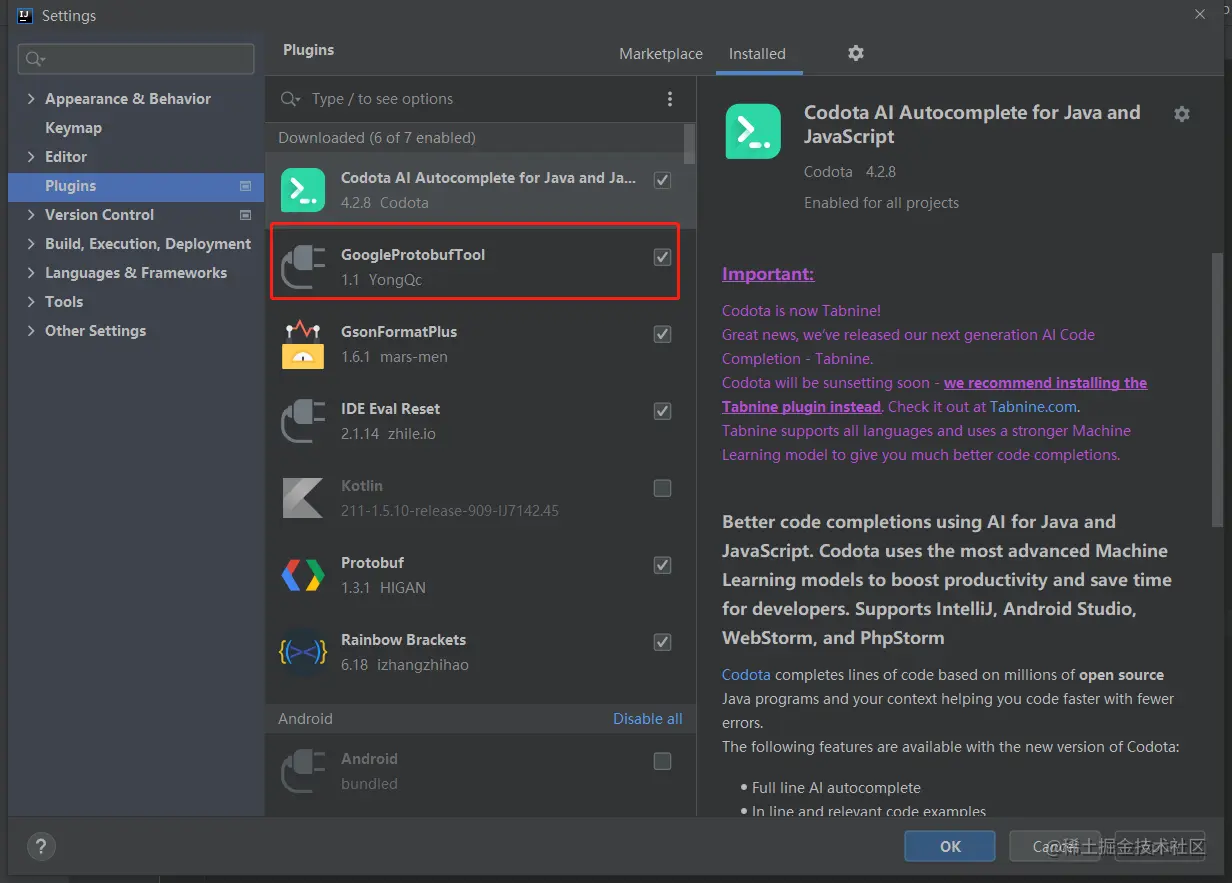Expand the Build, Execution, Deployment node
This screenshot has width=1232, height=883.
(31, 244)
